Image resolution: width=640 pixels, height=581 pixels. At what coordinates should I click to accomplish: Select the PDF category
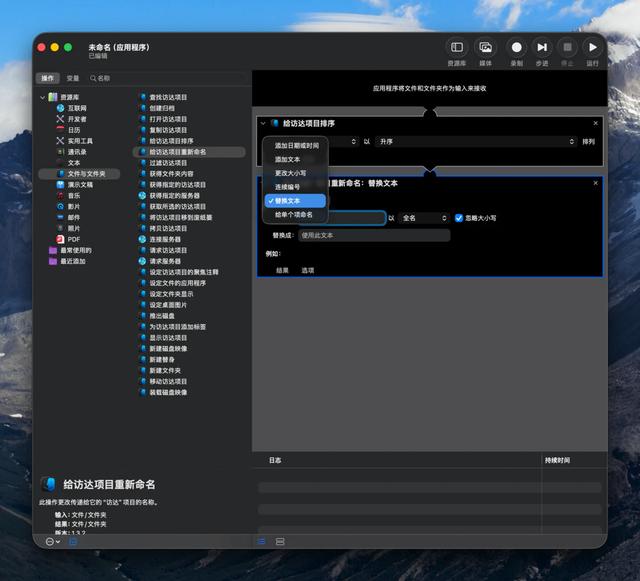point(74,239)
